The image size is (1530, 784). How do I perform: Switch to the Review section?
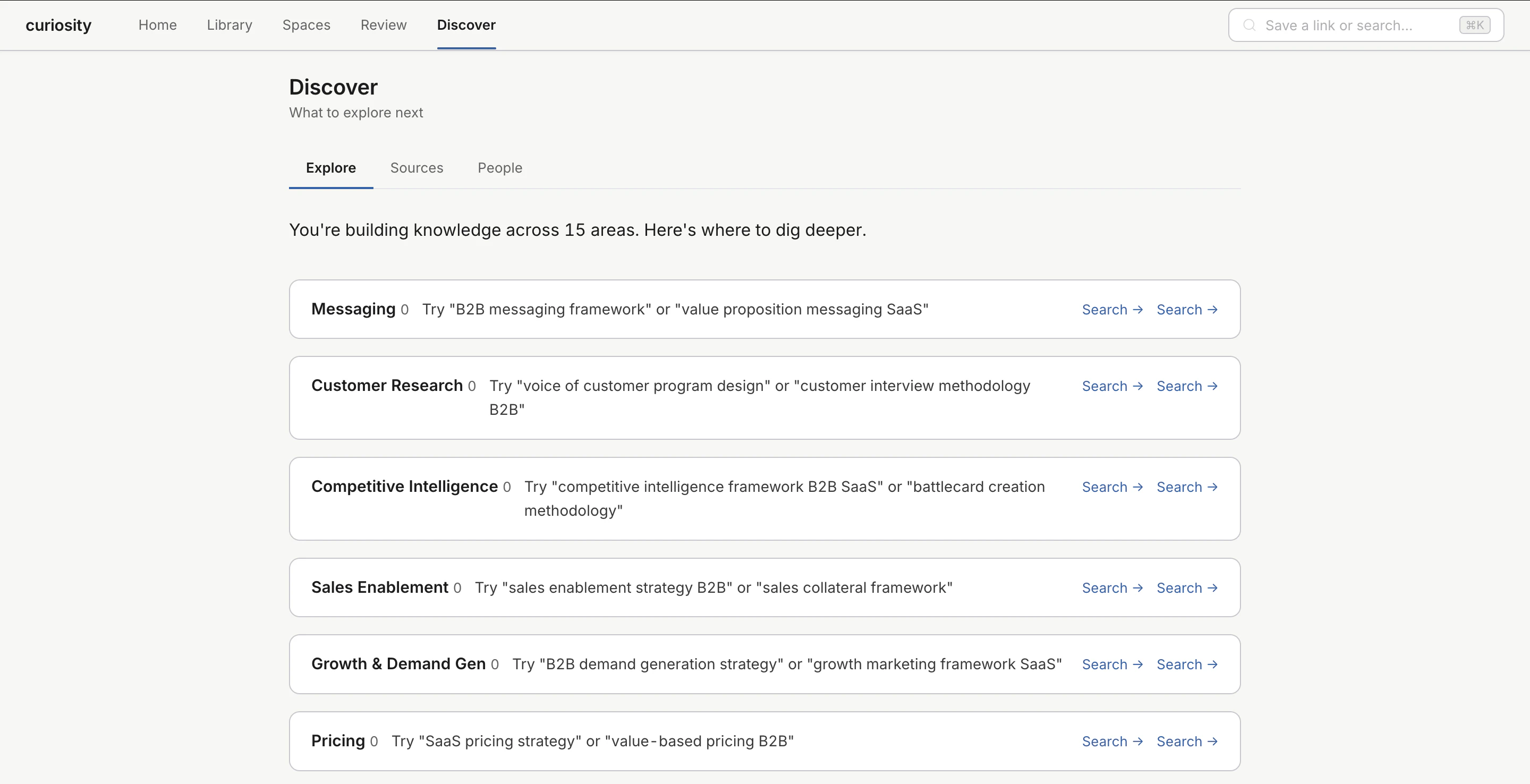(383, 25)
